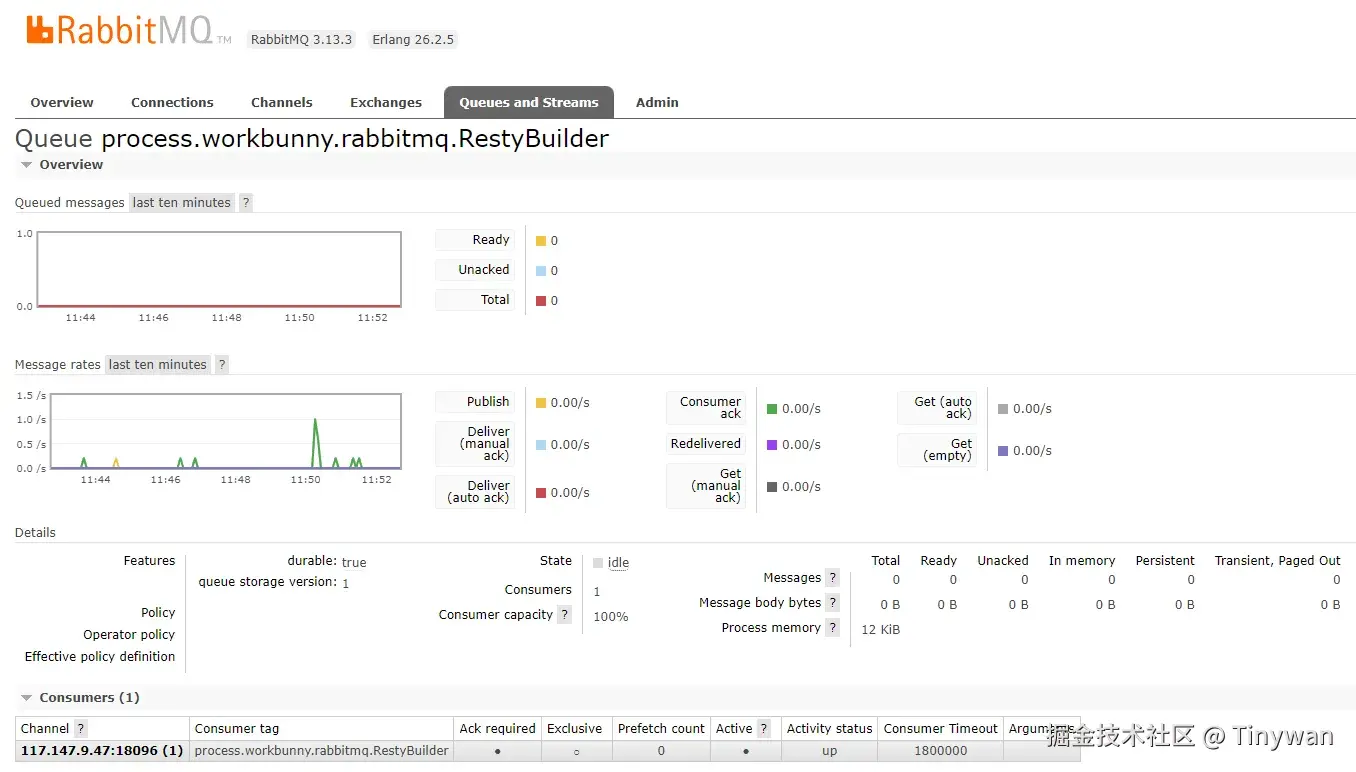Image resolution: width=1356 pixels, height=772 pixels.
Task: Click the Erlang 26.2.5 version badge
Action: tap(413, 40)
